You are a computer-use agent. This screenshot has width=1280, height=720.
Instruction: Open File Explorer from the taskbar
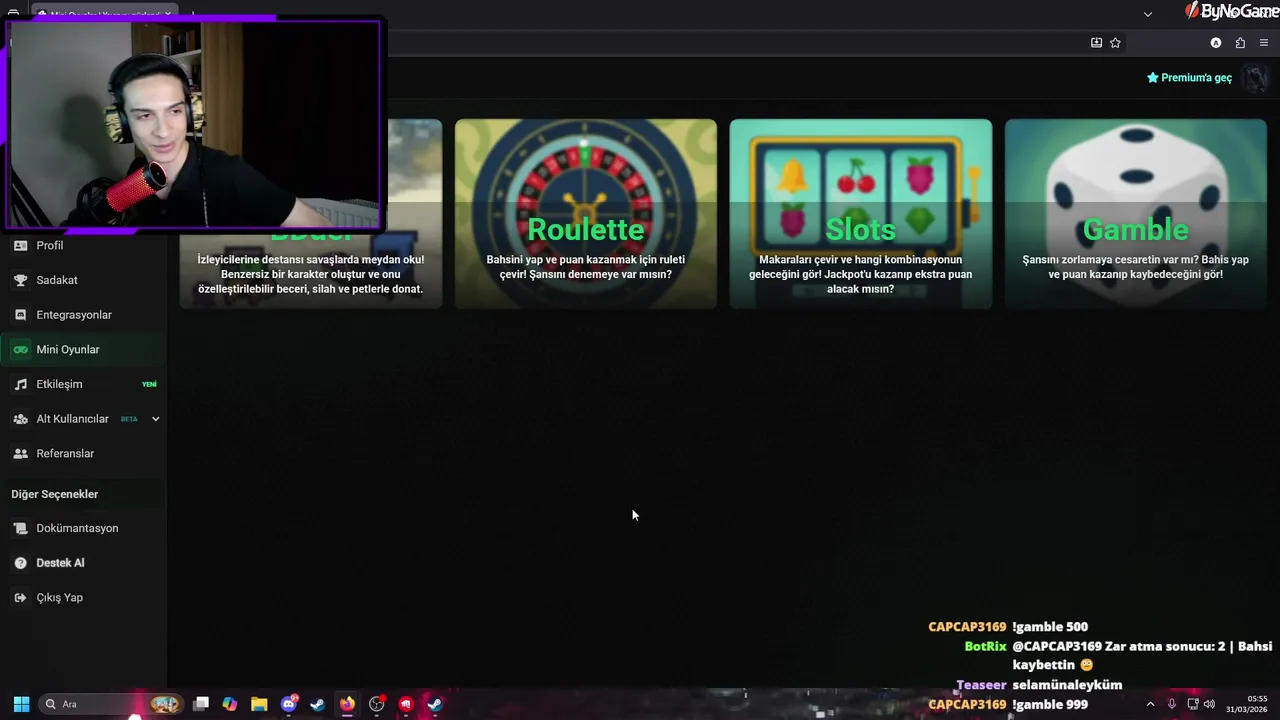[259, 704]
